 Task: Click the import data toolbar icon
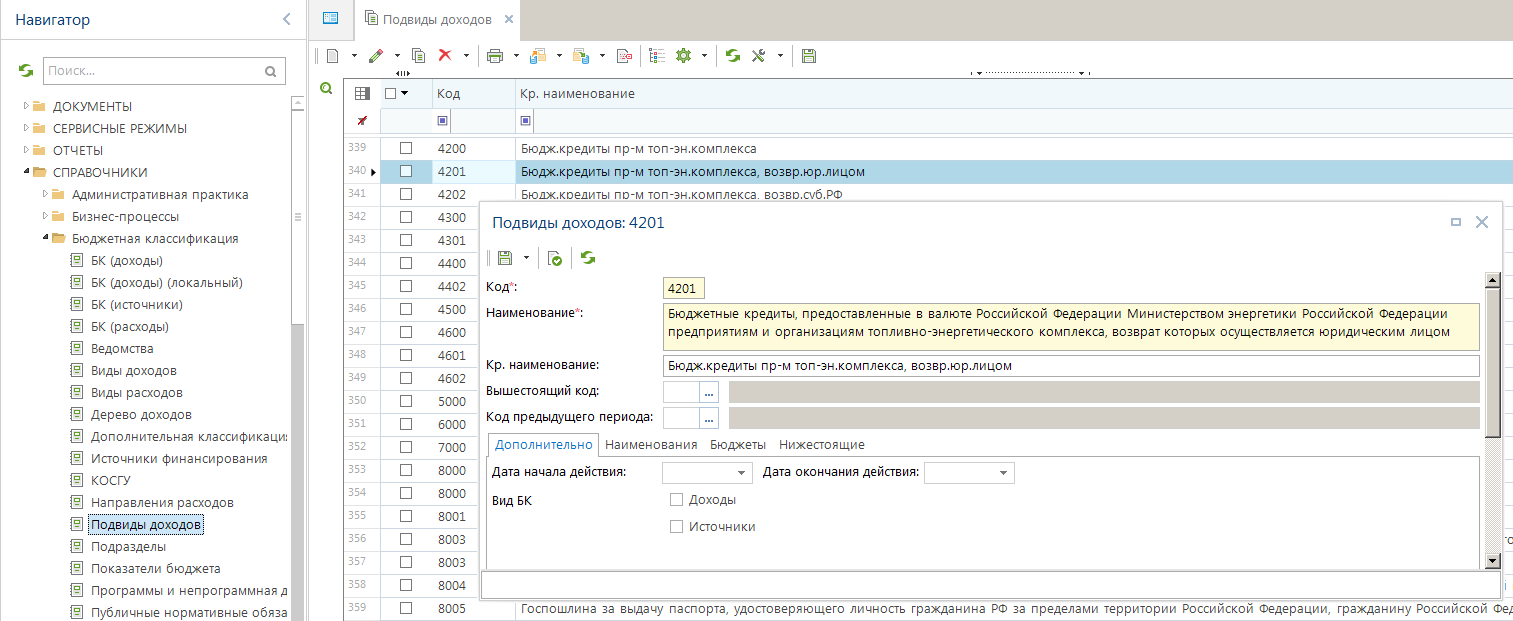[581, 56]
